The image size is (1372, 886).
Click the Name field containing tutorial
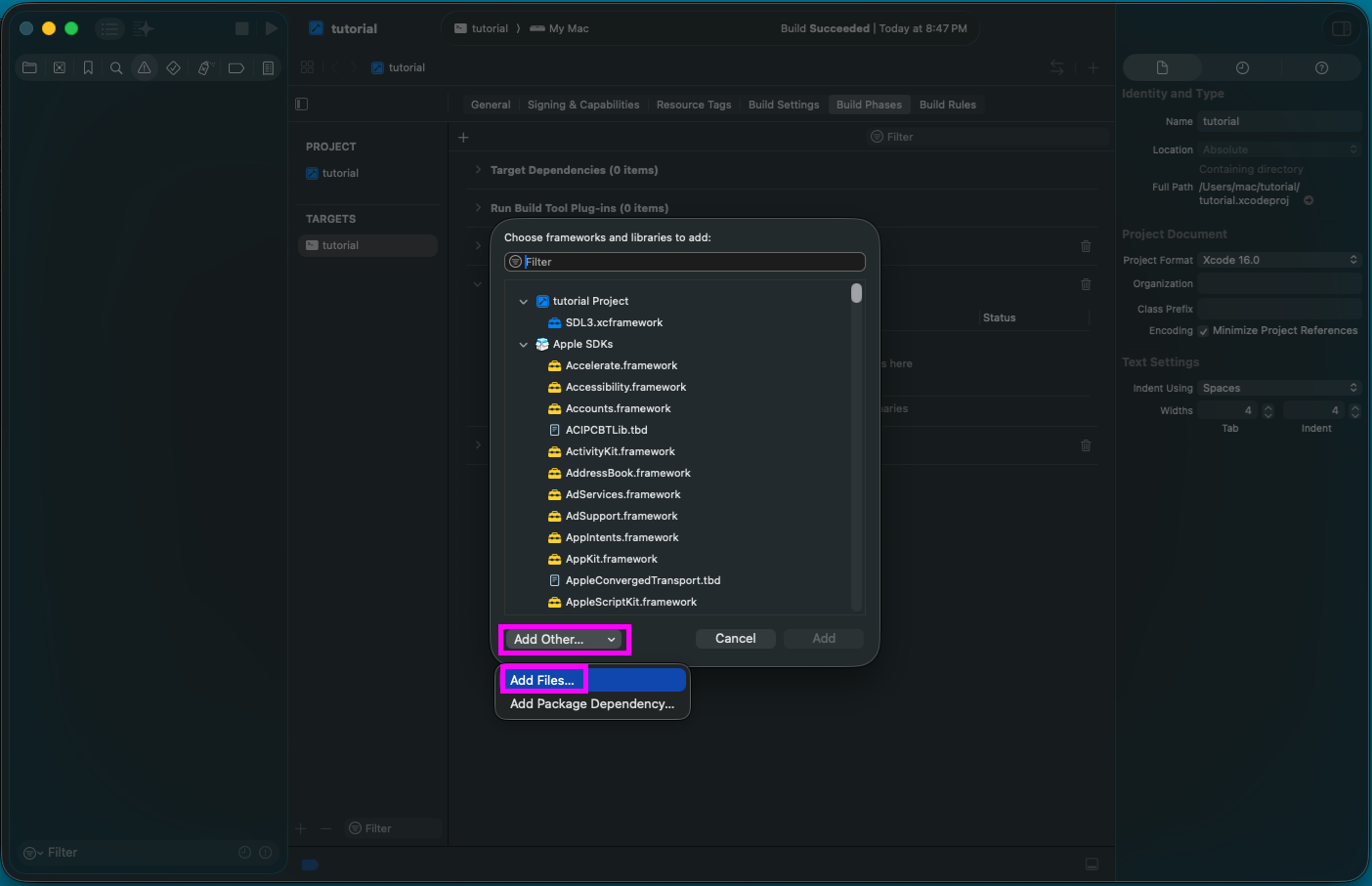click(1279, 121)
